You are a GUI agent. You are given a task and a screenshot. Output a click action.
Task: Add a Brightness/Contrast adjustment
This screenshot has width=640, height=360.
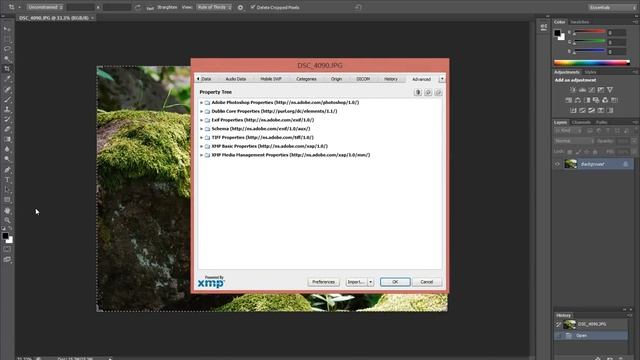(573, 90)
